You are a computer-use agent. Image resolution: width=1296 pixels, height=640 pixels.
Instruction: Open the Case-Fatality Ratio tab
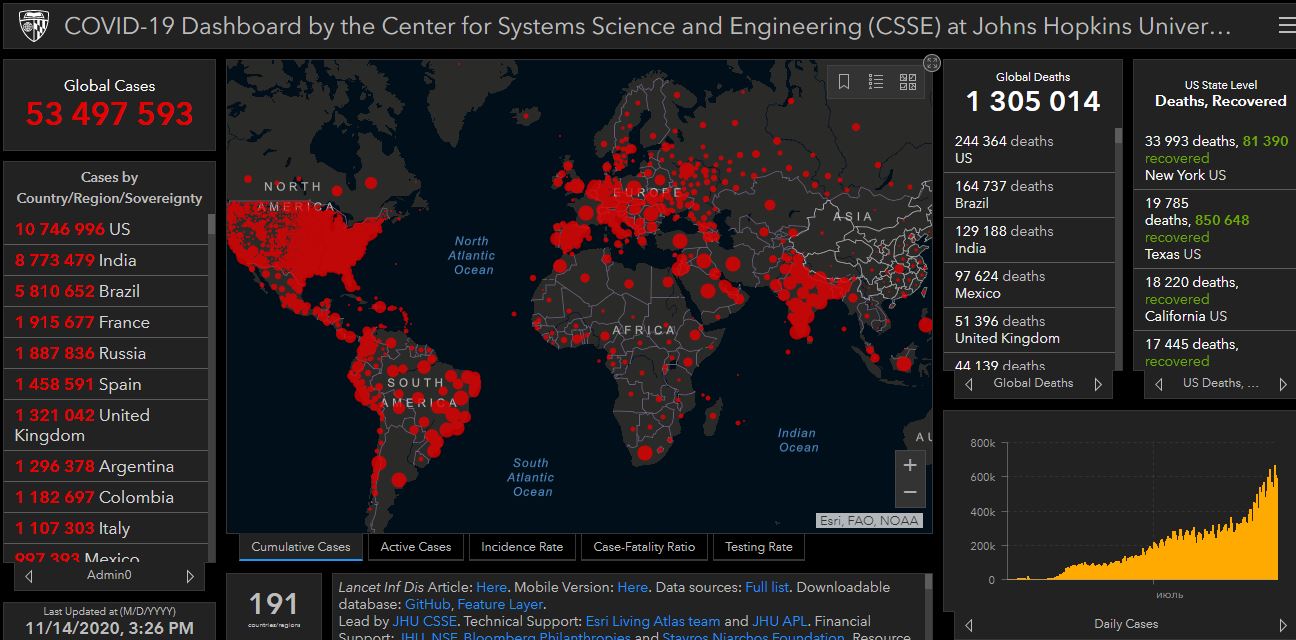[x=644, y=547]
